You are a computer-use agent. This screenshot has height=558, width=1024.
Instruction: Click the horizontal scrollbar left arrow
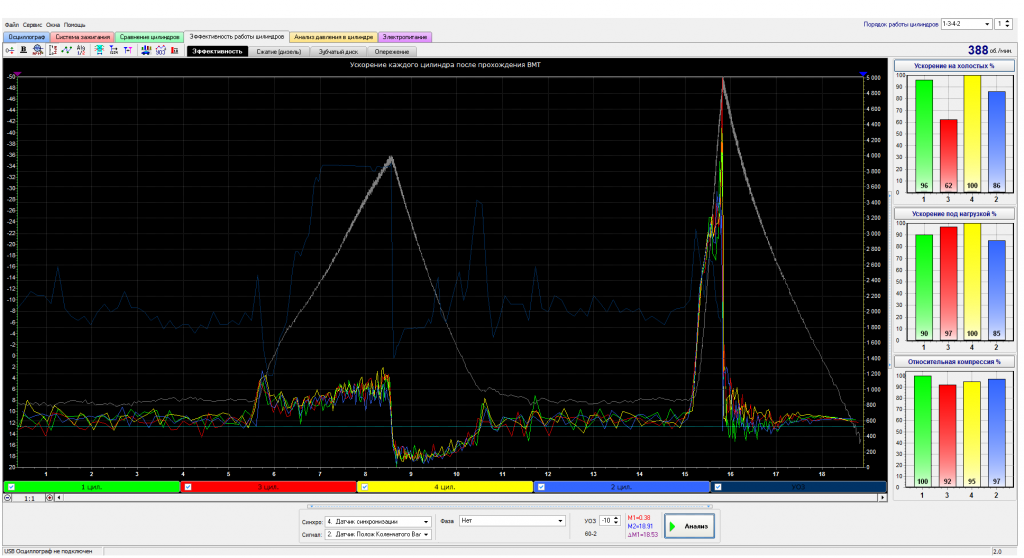pyautogui.click(x=59, y=498)
